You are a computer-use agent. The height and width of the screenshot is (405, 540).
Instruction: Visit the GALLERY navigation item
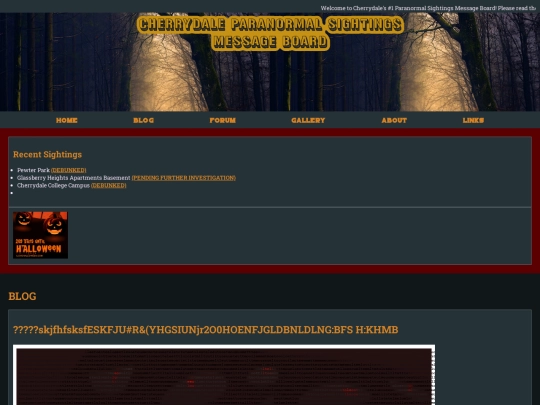point(308,120)
